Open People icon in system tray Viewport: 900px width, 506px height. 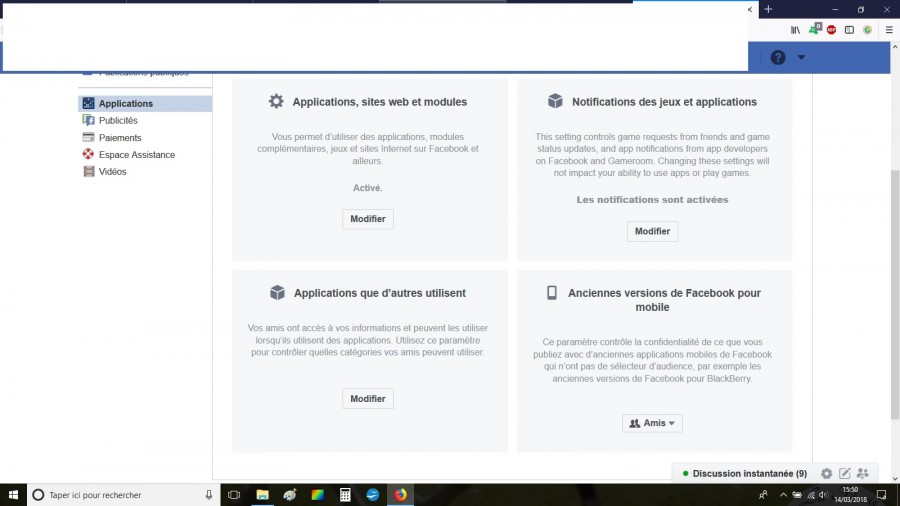click(x=763, y=495)
